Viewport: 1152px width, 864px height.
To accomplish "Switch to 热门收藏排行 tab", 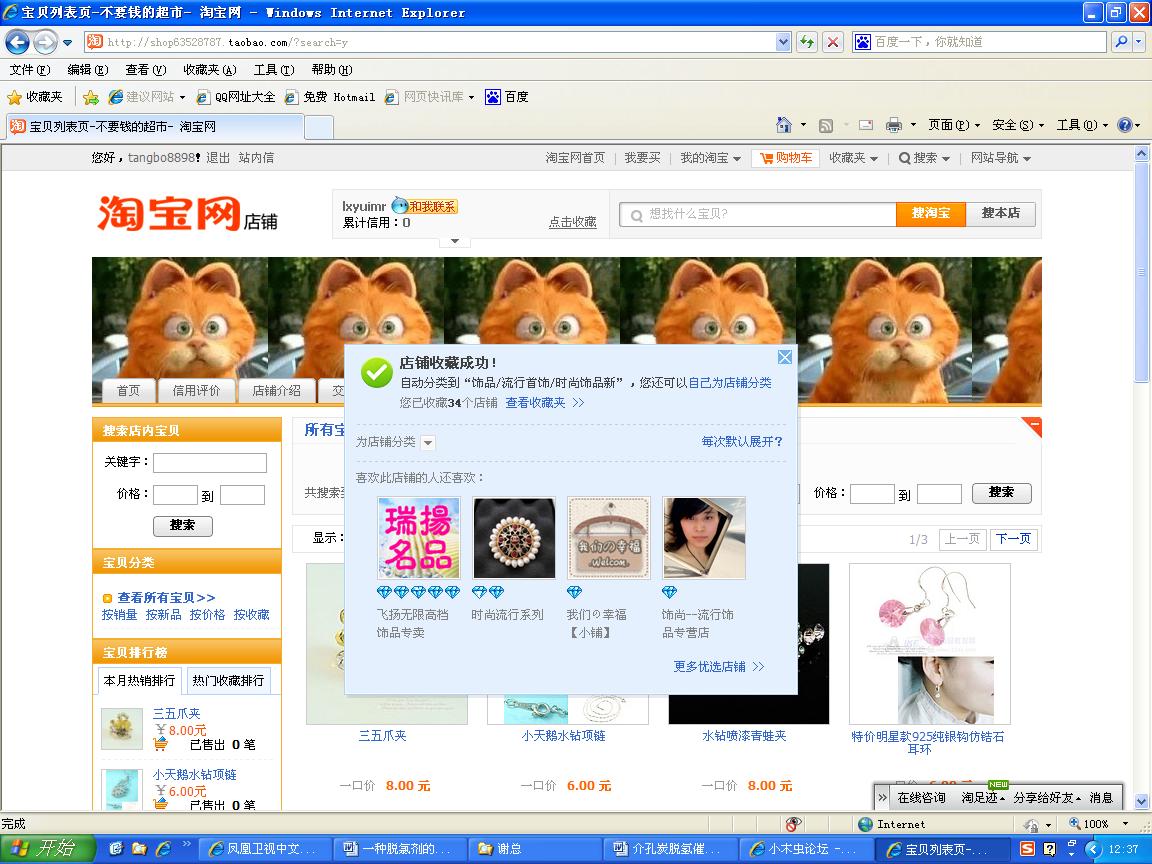I will pos(228,681).
